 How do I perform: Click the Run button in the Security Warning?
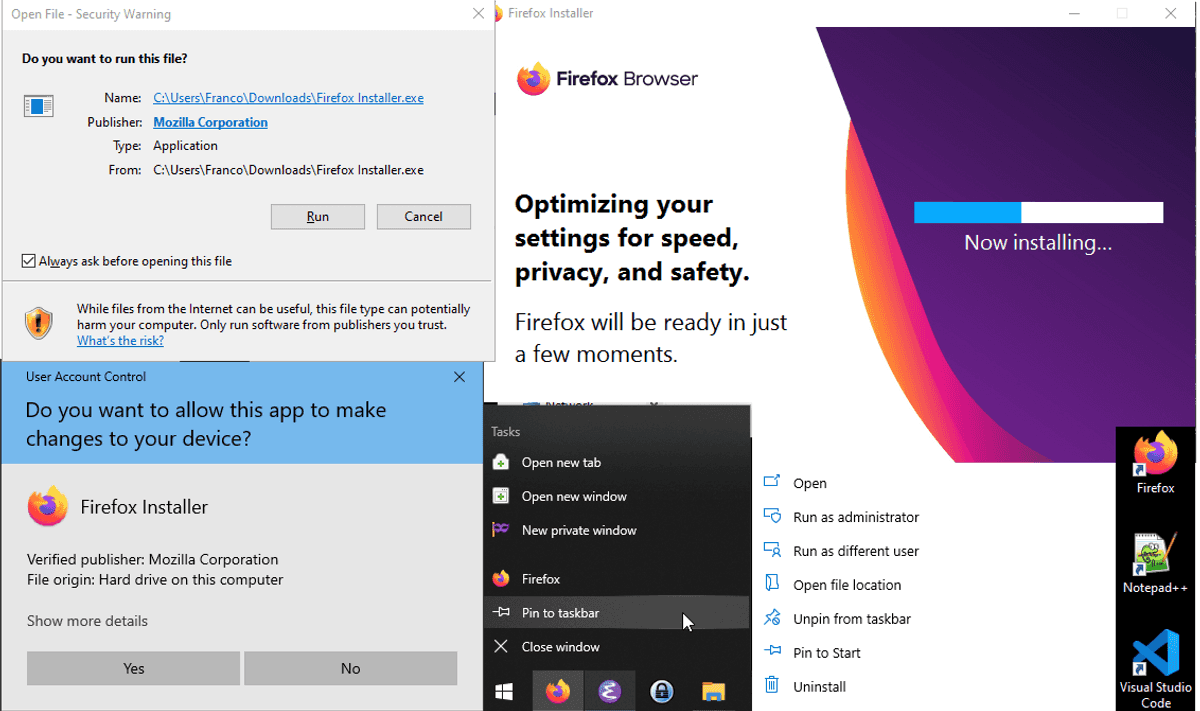[x=318, y=216]
